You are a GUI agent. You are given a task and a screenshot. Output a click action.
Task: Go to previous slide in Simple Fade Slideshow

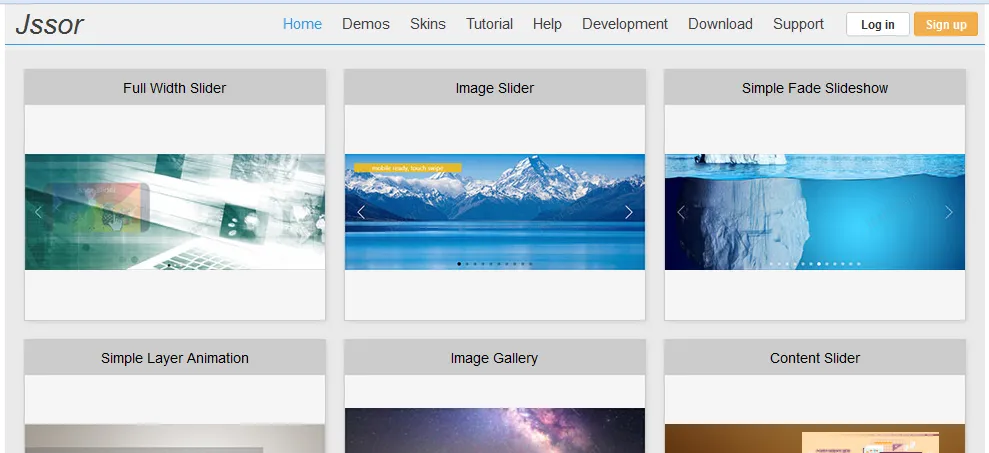(x=681, y=212)
